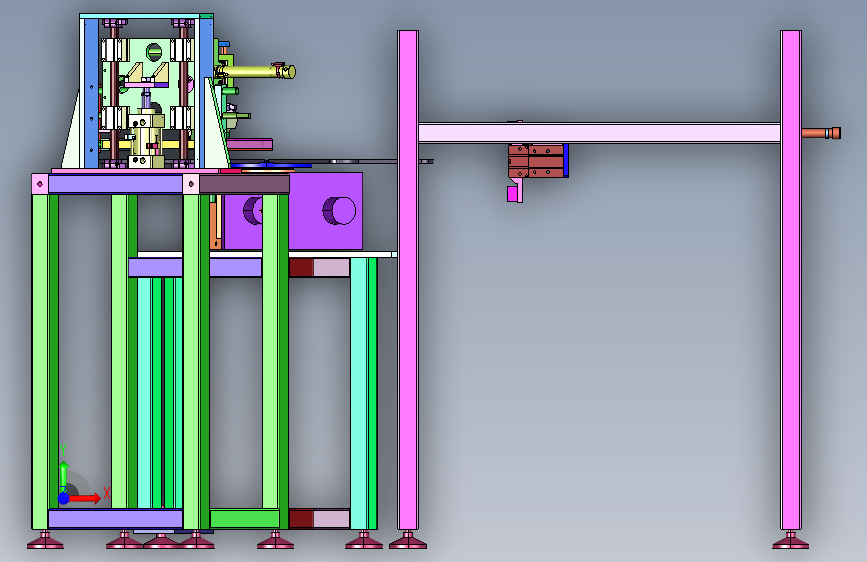Select the left magenta vertical post
This screenshot has width=867, height=562.
click(408, 280)
